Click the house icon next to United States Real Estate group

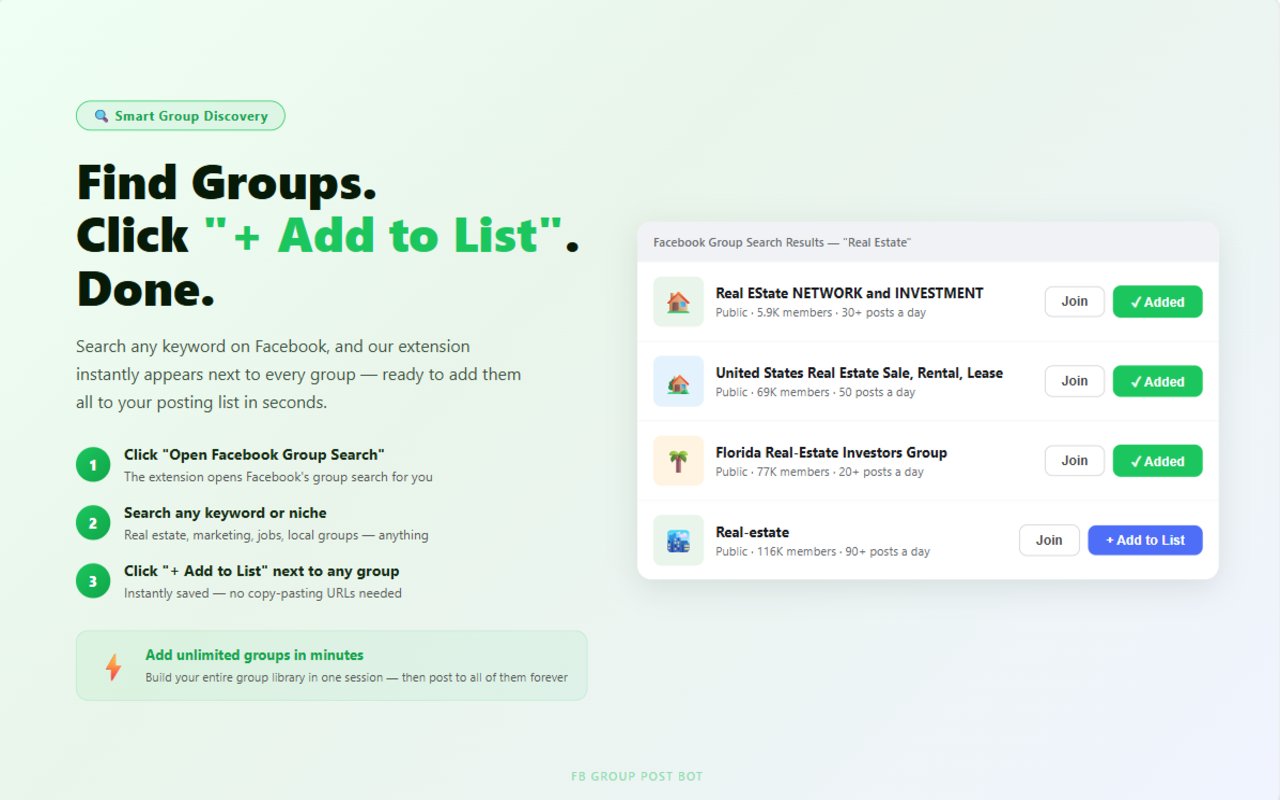click(x=678, y=381)
